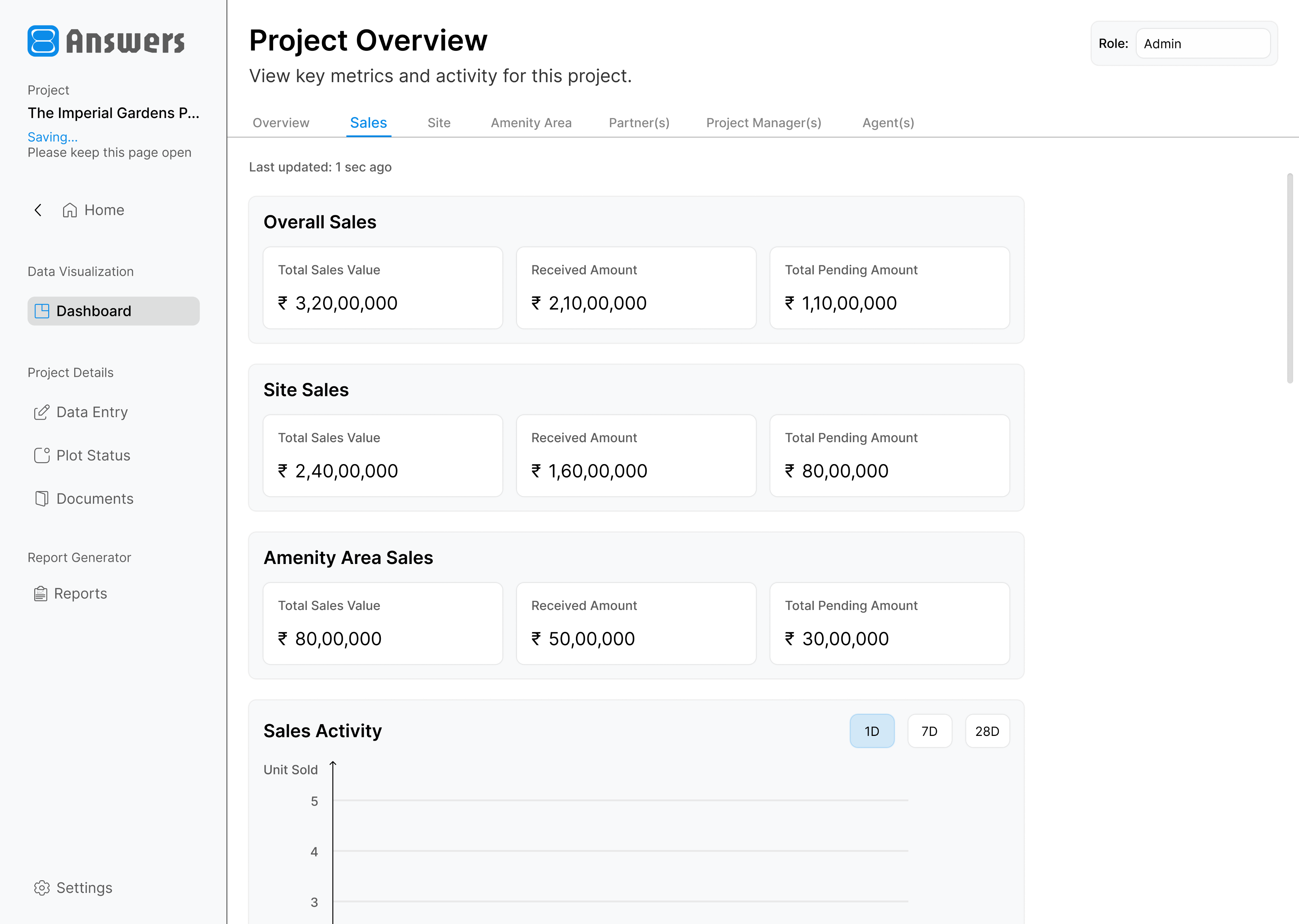
Task: Click the Last updated: 1 sec ago text
Action: 320,167
